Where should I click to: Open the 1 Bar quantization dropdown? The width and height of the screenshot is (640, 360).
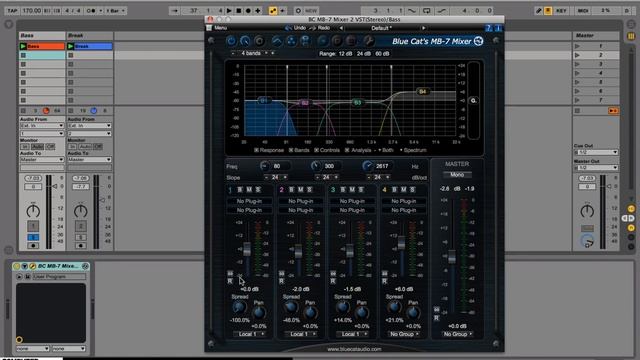point(116,11)
